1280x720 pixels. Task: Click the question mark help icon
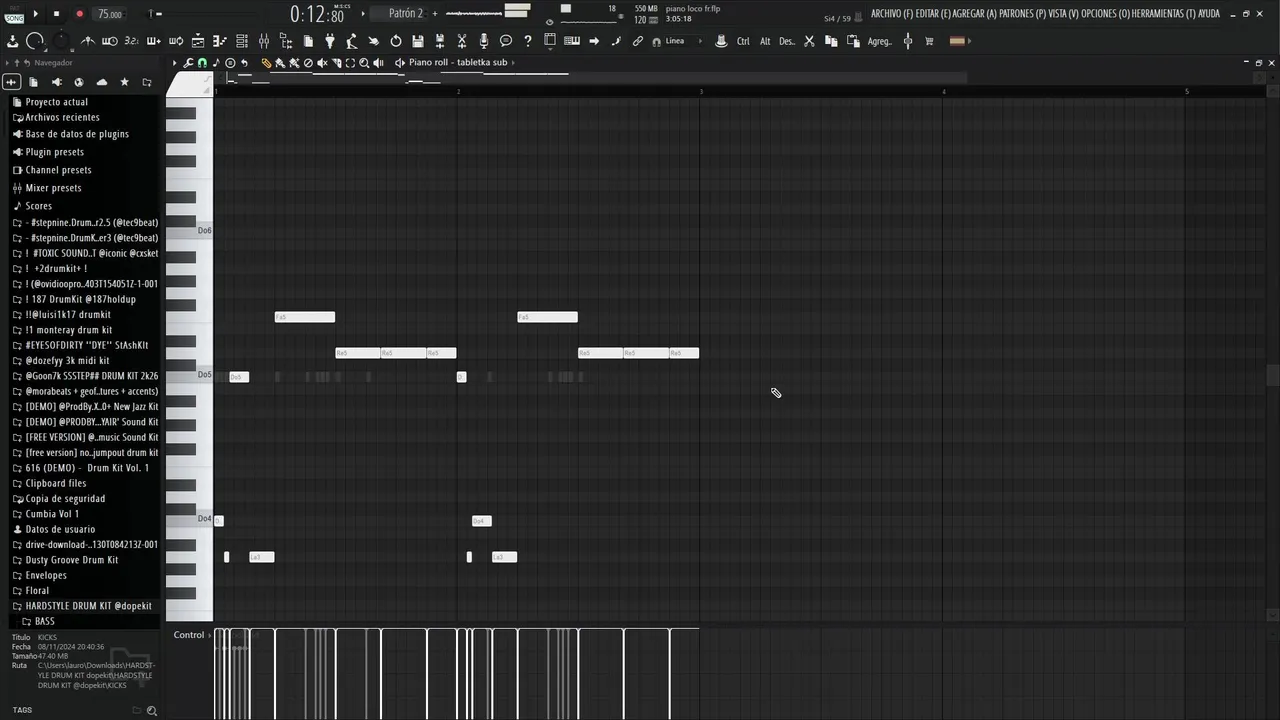[x=528, y=41]
